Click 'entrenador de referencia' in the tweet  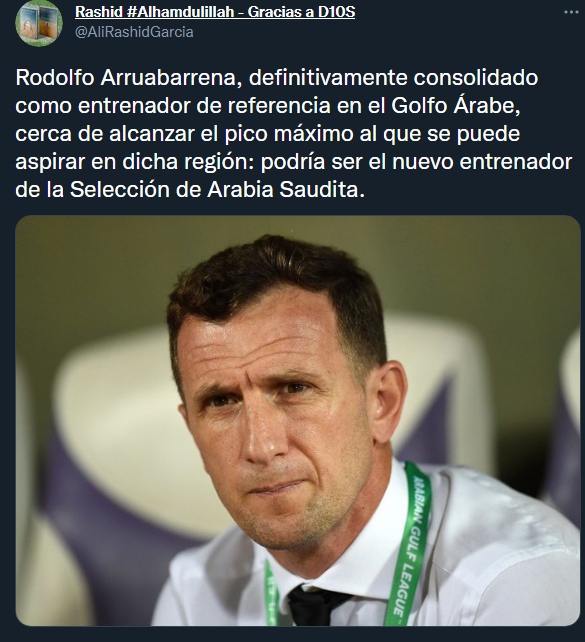(x=204, y=106)
